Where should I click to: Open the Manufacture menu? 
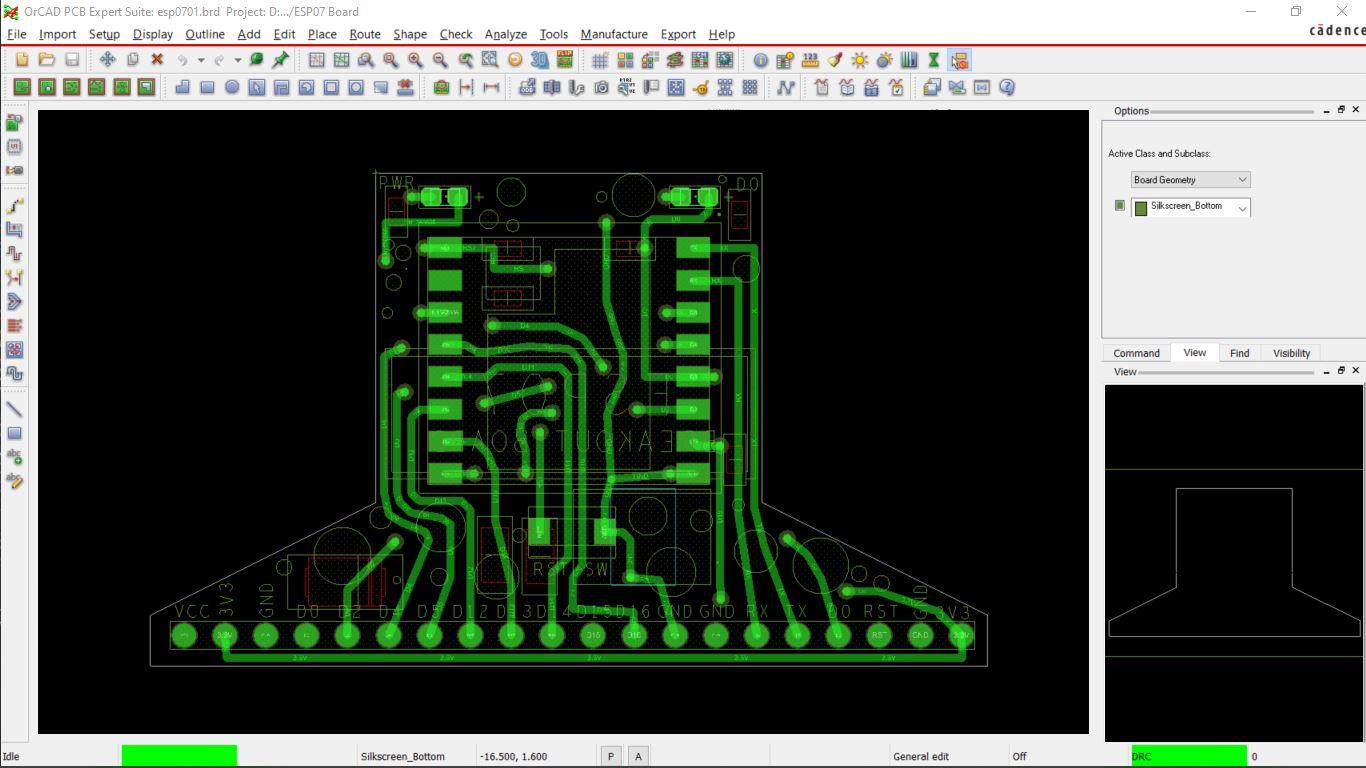(x=614, y=34)
